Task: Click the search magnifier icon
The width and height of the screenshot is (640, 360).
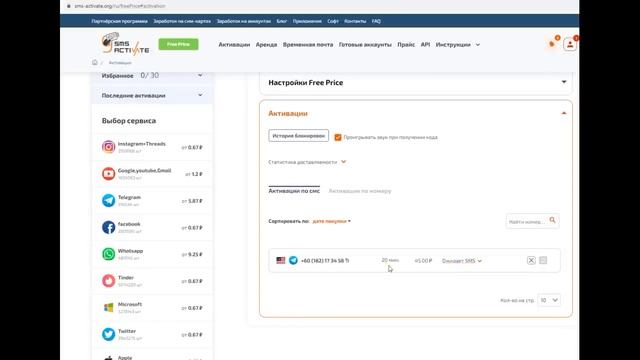Action: 552,220
